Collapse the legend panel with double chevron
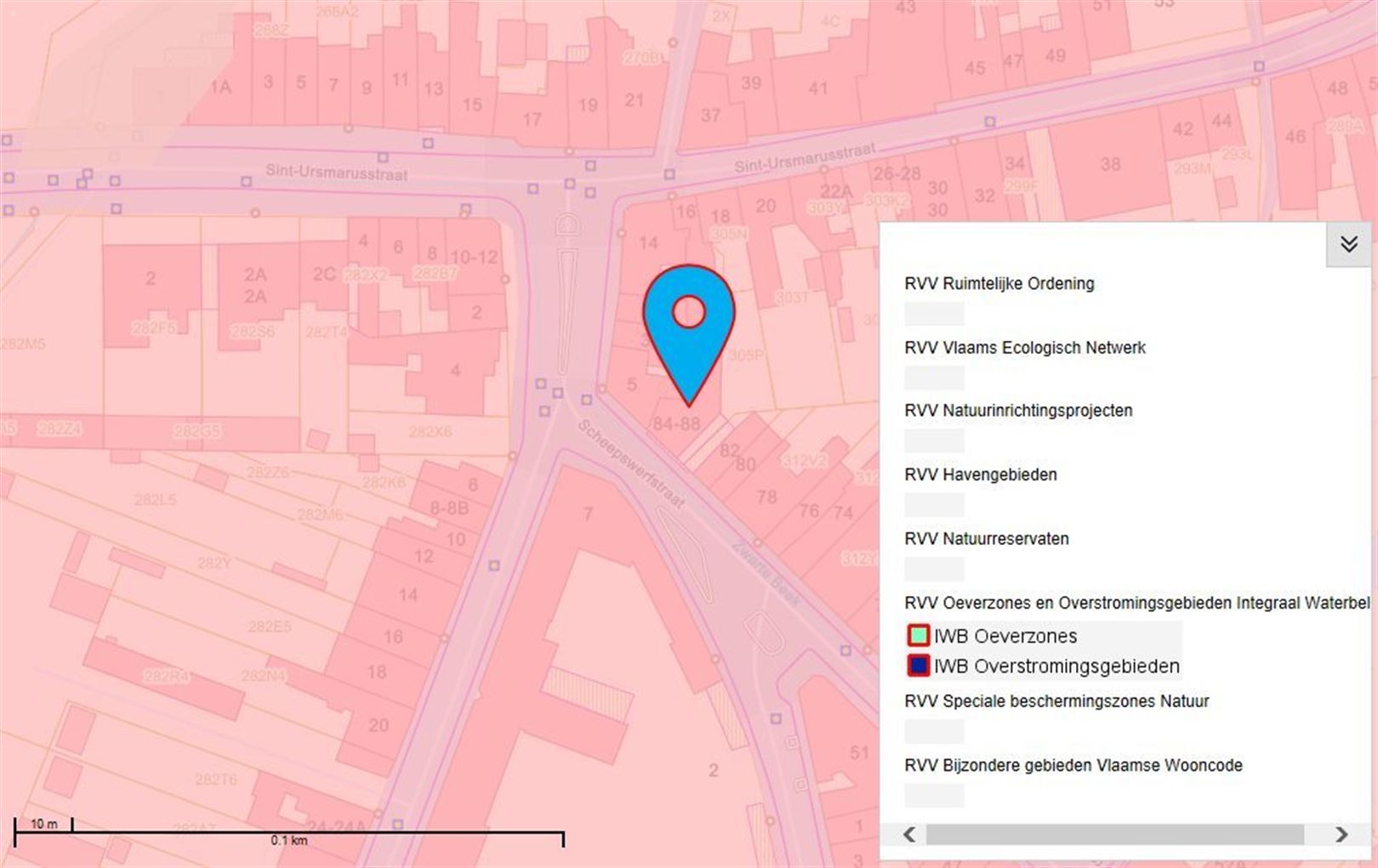 (1348, 244)
